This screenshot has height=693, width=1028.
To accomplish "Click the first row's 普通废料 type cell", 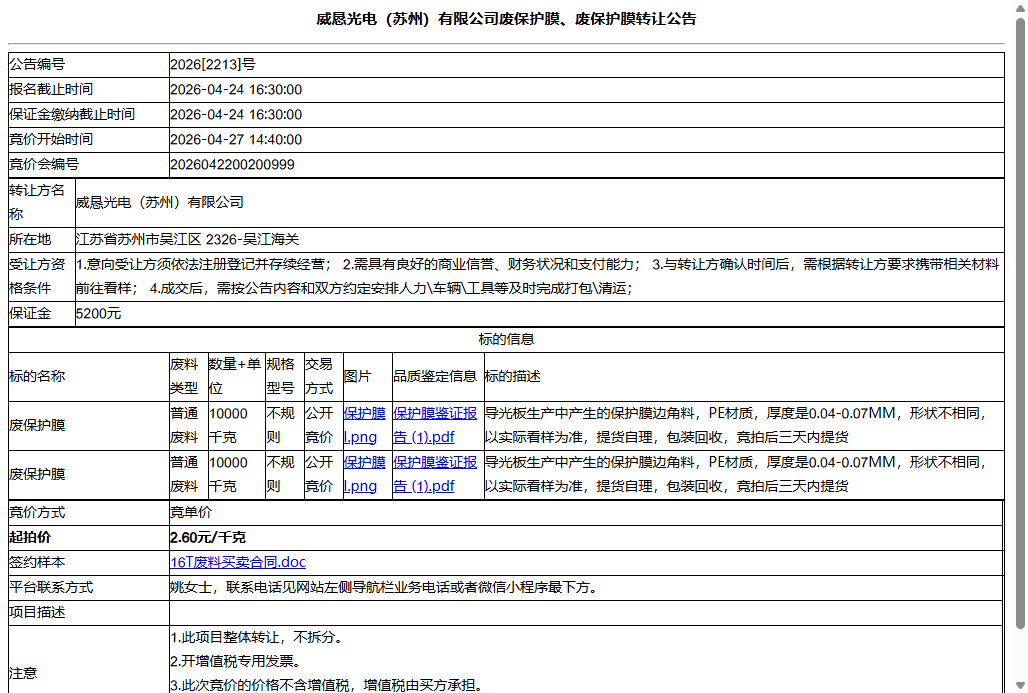I will (188, 426).
